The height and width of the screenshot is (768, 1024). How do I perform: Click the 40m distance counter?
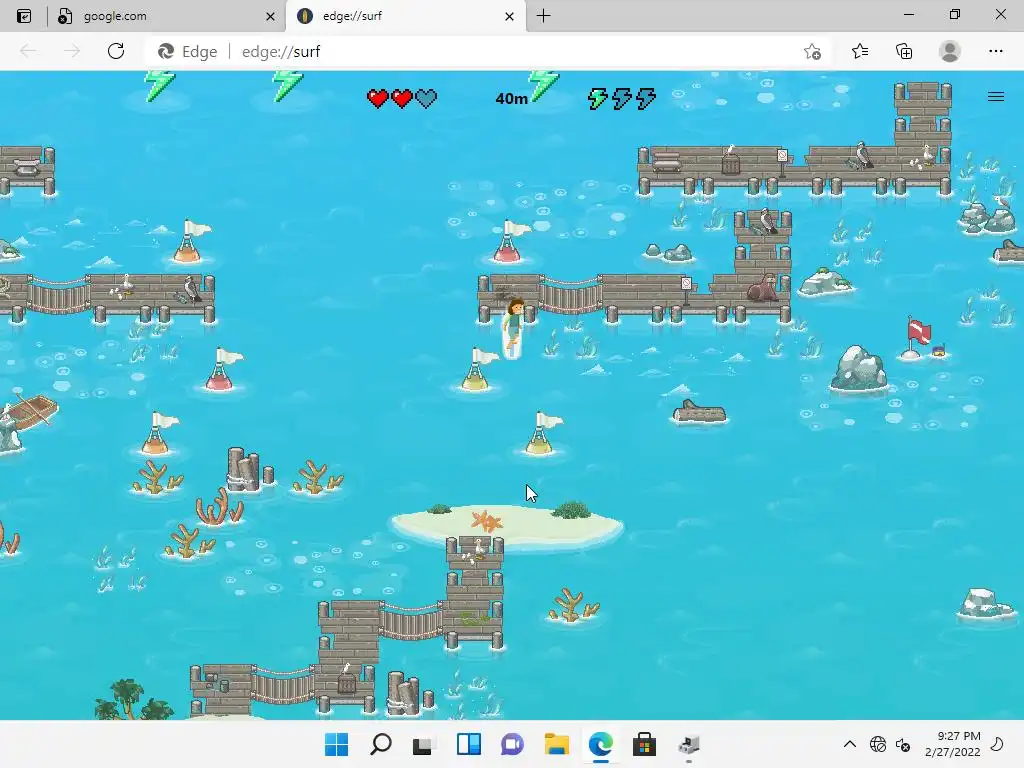click(x=511, y=99)
